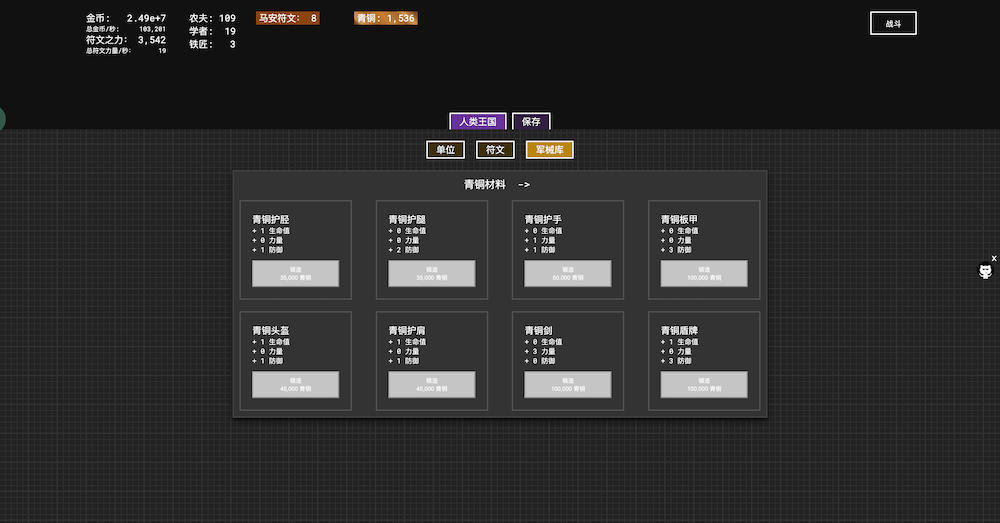1000x523 pixels.
Task: Click the cat mascot icon on right edge
Action: [985, 271]
